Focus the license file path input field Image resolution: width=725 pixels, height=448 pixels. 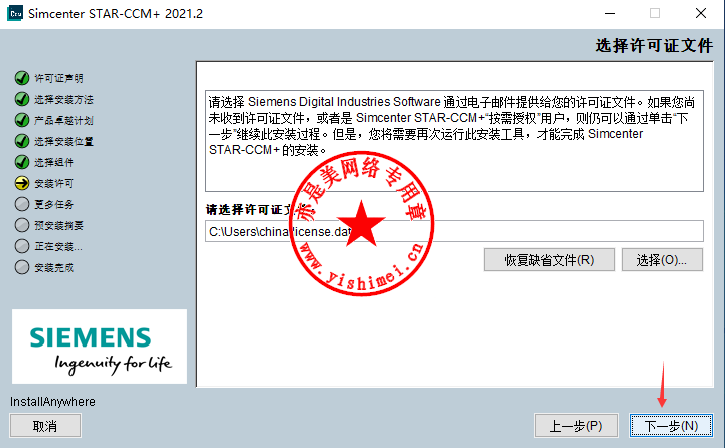click(x=455, y=231)
